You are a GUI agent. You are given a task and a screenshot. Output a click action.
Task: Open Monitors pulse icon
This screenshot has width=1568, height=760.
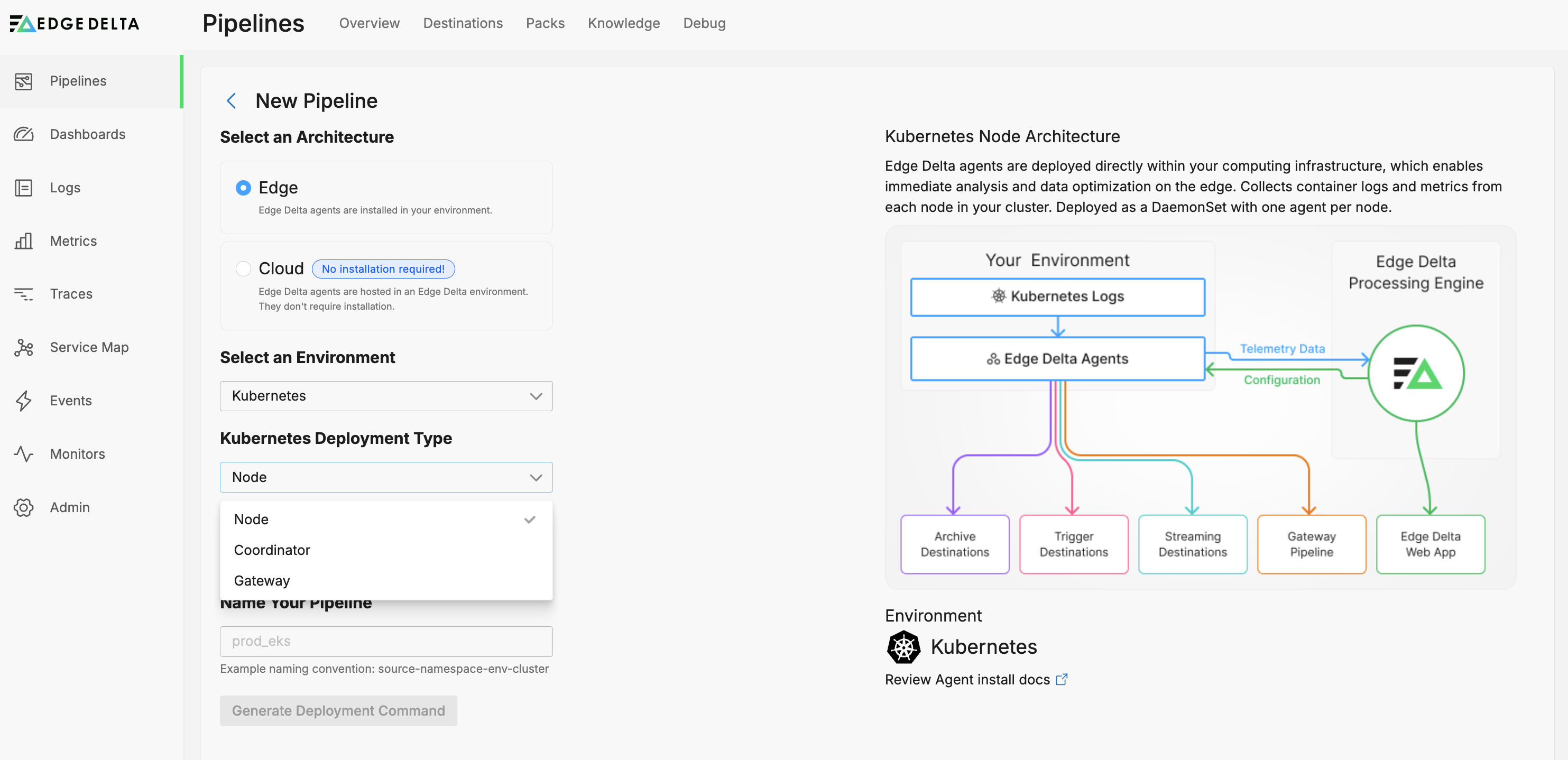click(24, 454)
